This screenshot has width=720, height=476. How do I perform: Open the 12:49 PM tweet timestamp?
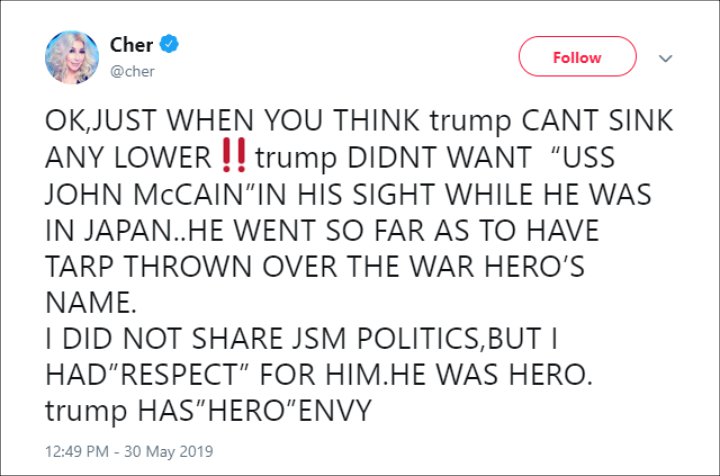pos(77,451)
